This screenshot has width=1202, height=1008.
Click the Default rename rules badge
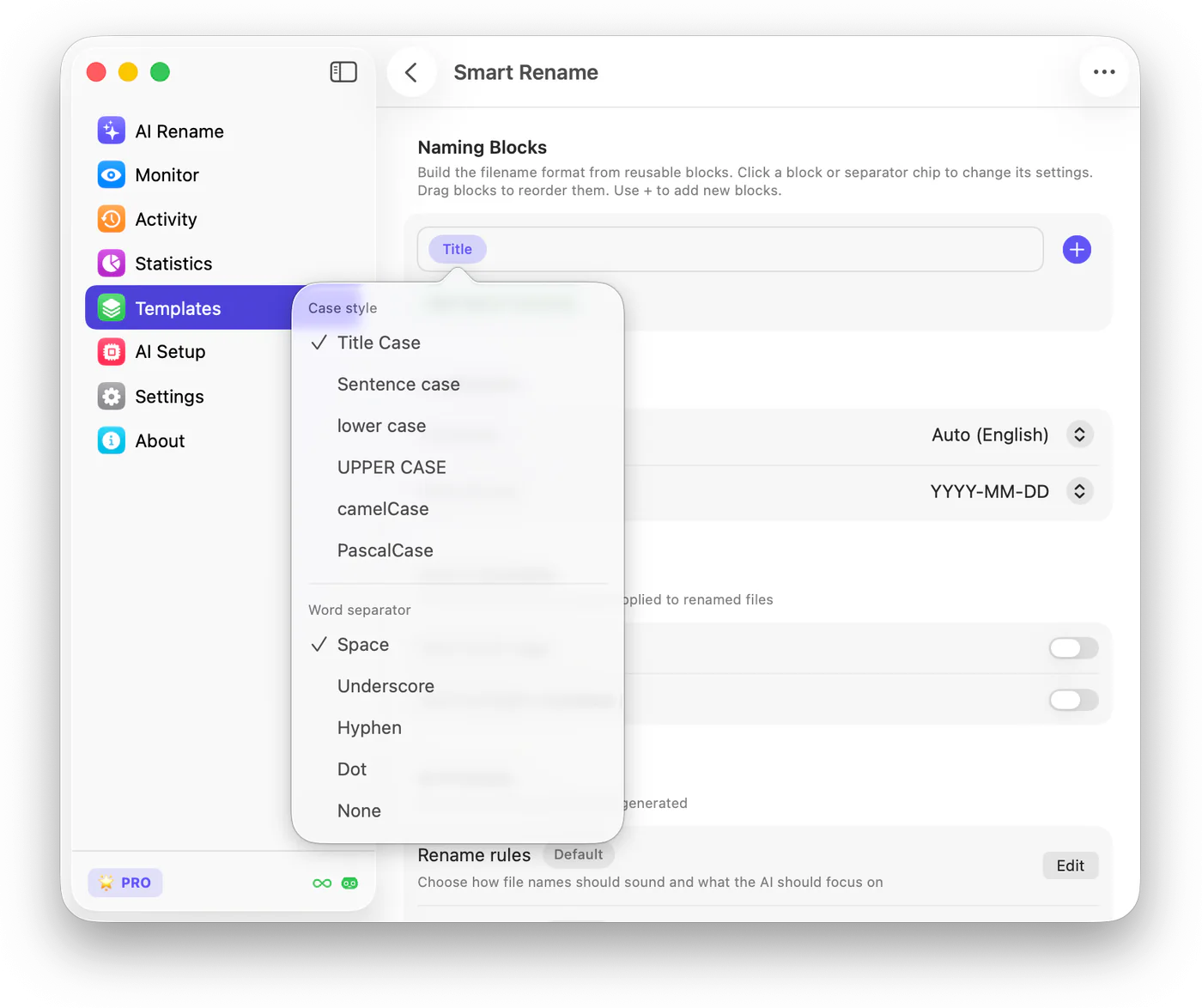[x=579, y=854]
